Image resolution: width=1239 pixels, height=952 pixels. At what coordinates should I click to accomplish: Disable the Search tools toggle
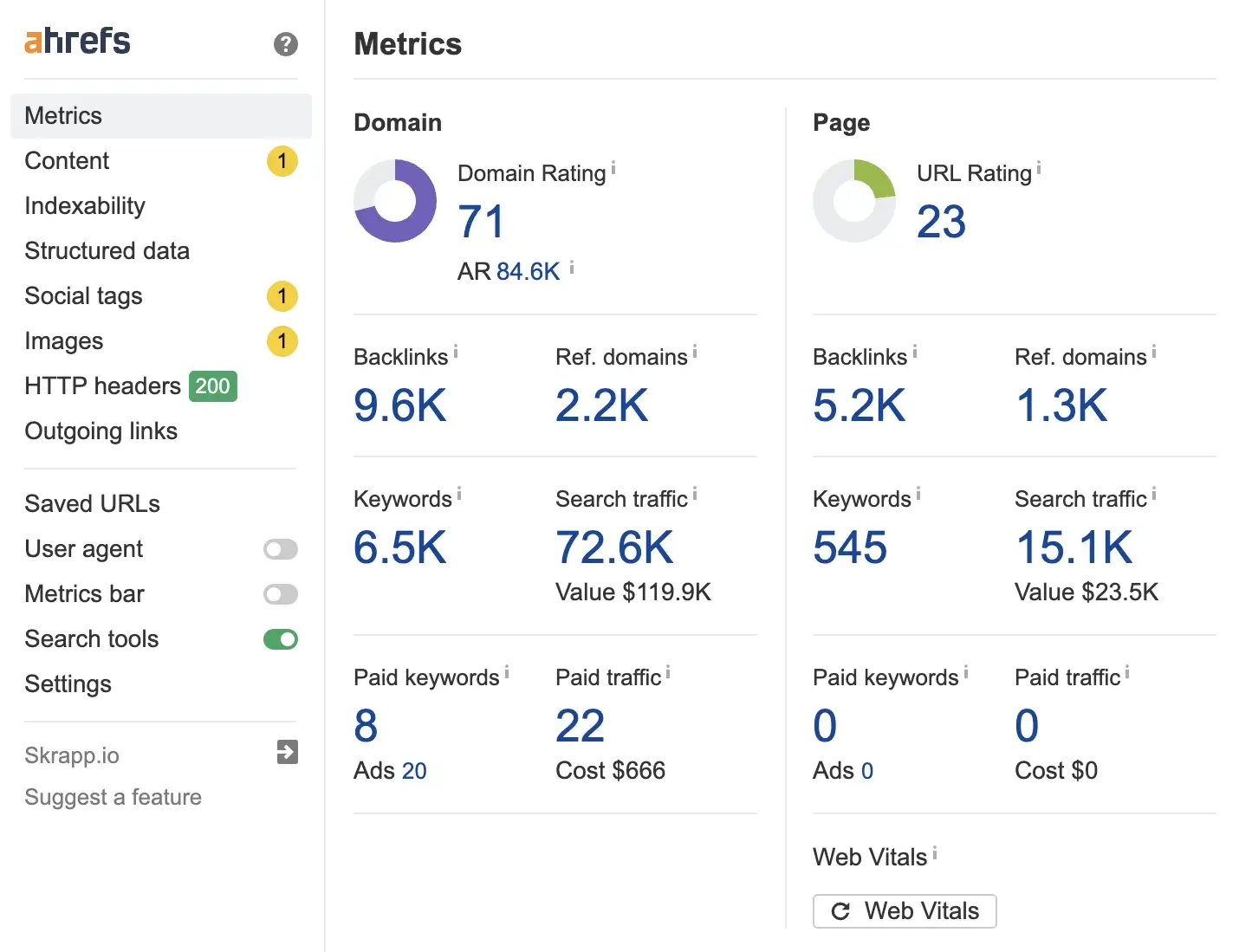(279, 639)
